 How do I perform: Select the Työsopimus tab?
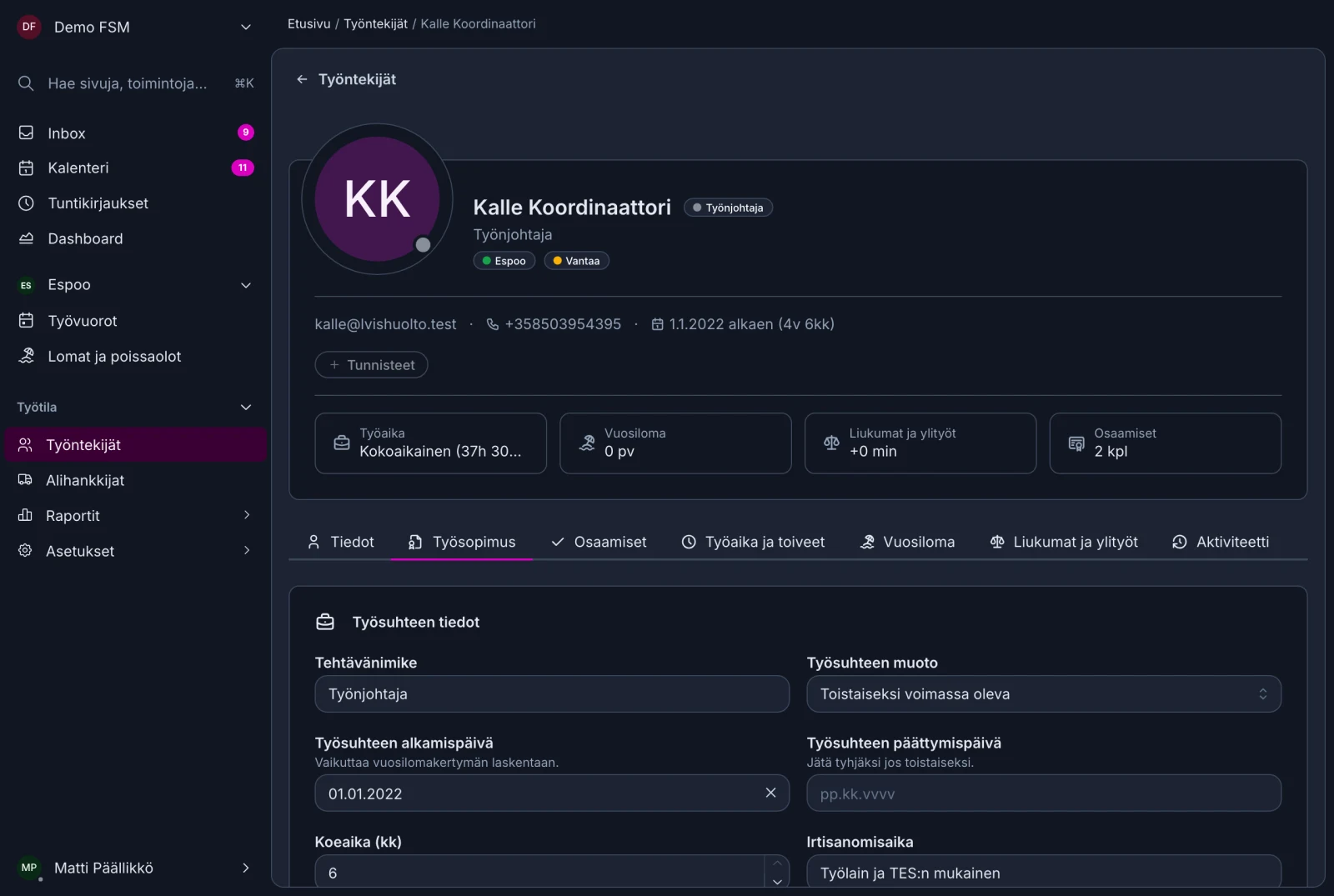pyautogui.click(x=462, y=542)
